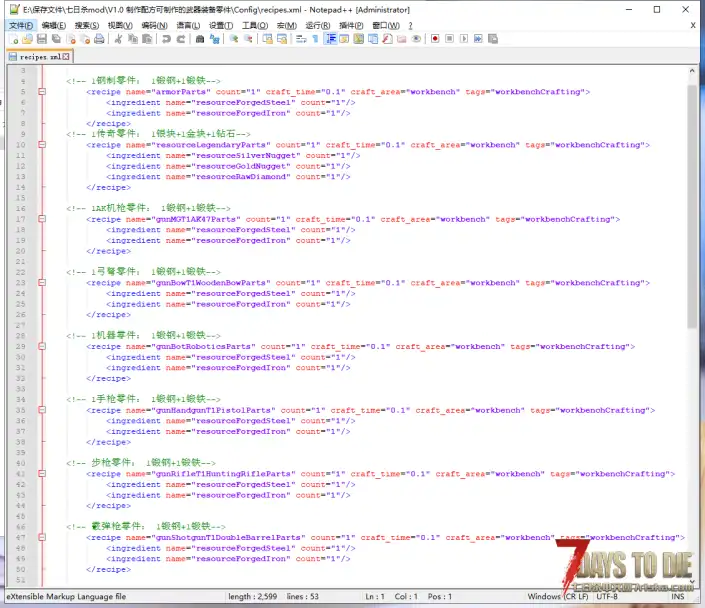
Task: Toggle word wrap in the toolbar
Action: 301,39
